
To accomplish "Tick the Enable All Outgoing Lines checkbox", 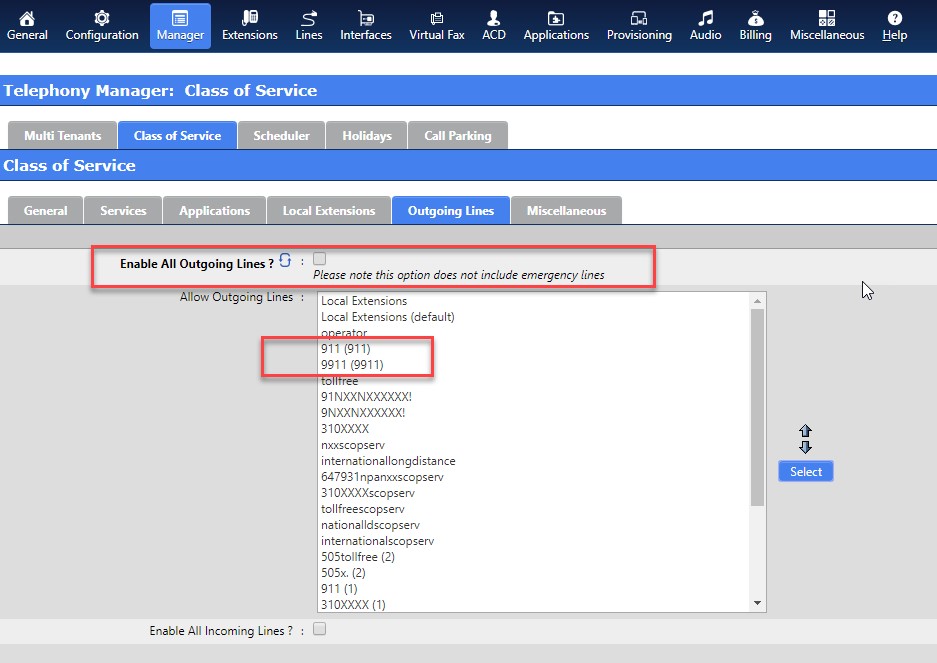I will pyautogui.click(x=320, y=258).
